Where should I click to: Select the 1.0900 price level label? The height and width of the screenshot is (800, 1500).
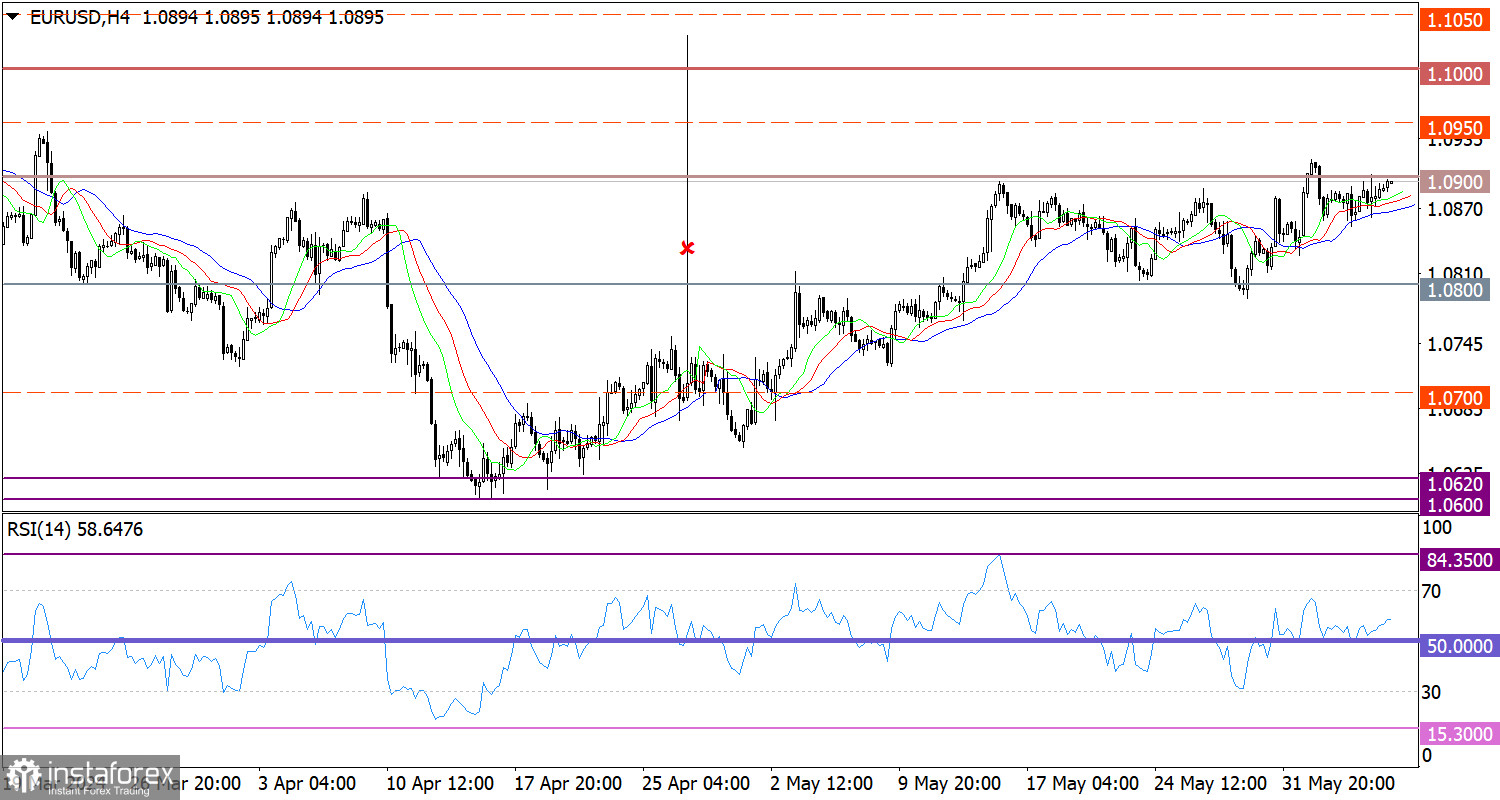click(1456, 182)
